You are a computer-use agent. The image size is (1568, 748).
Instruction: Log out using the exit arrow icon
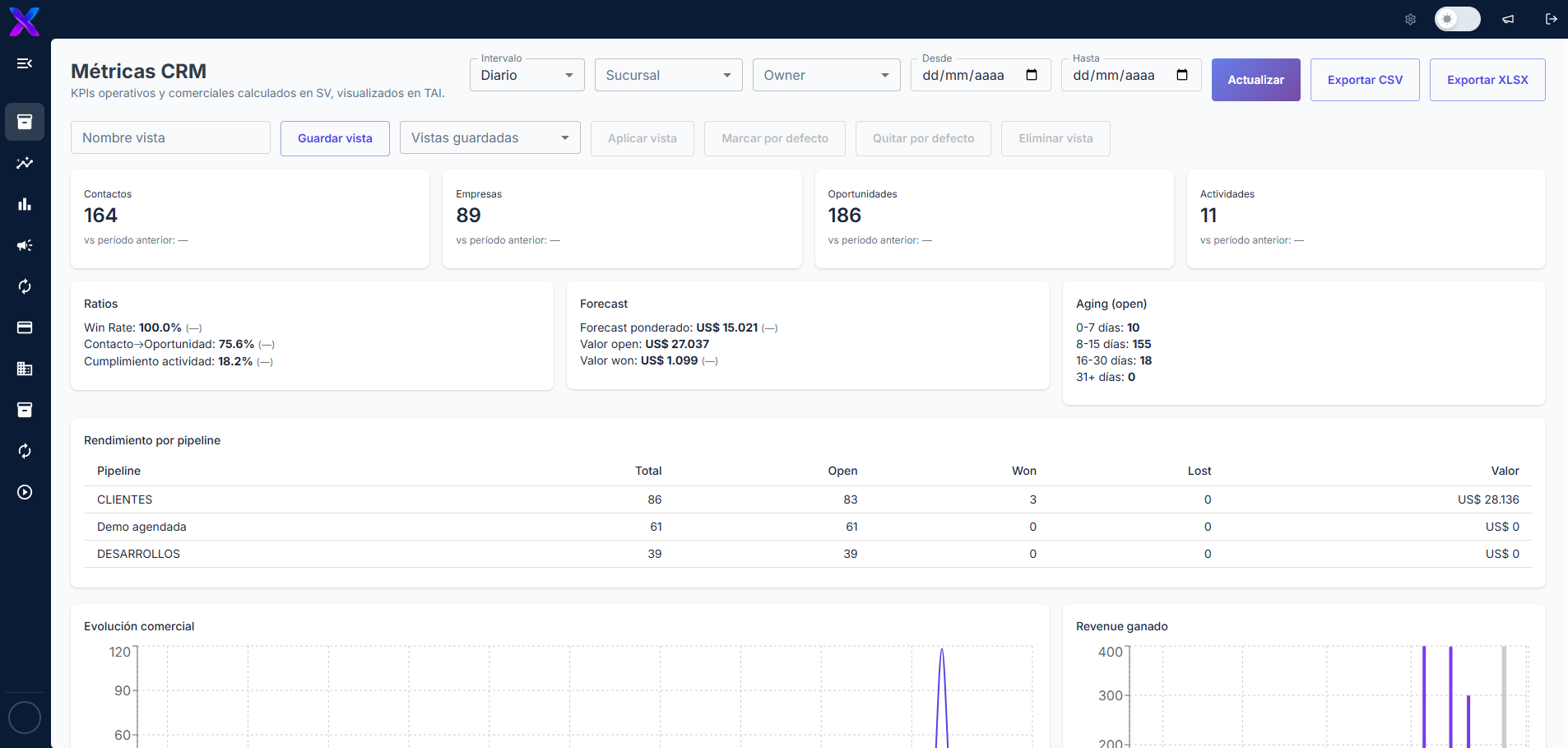point(1551,19)
